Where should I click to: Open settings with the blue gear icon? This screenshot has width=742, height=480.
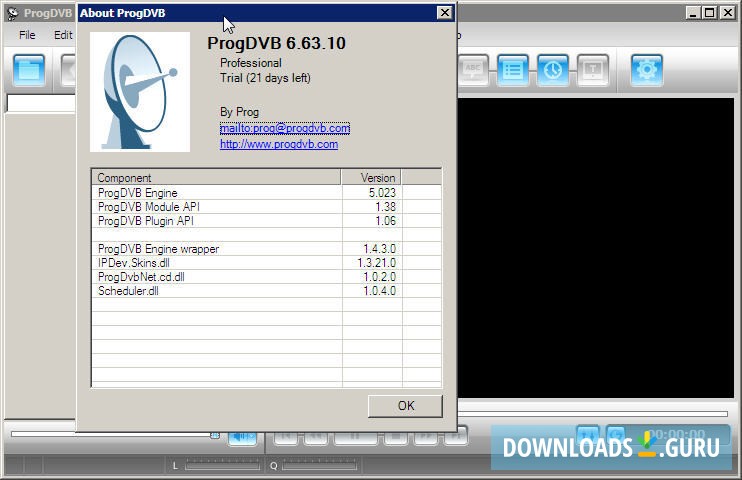646,71
